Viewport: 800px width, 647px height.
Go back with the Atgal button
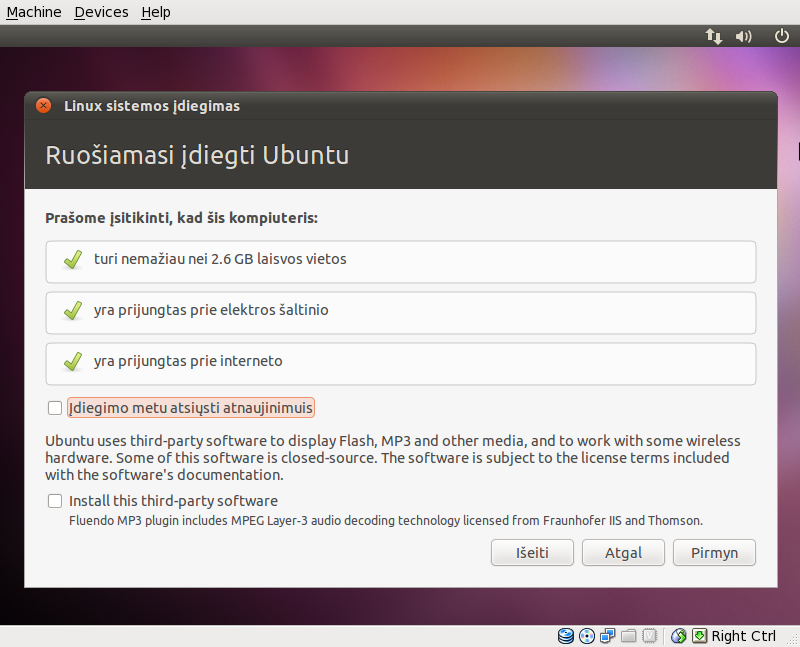pyautogui.click(x=623, y=553)
